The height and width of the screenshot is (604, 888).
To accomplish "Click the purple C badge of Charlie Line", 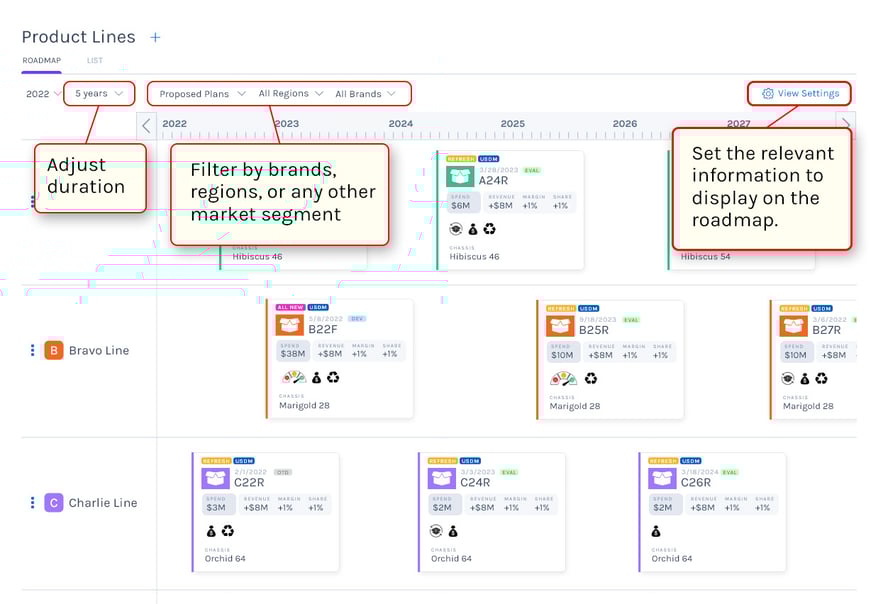I will point(54,503).
